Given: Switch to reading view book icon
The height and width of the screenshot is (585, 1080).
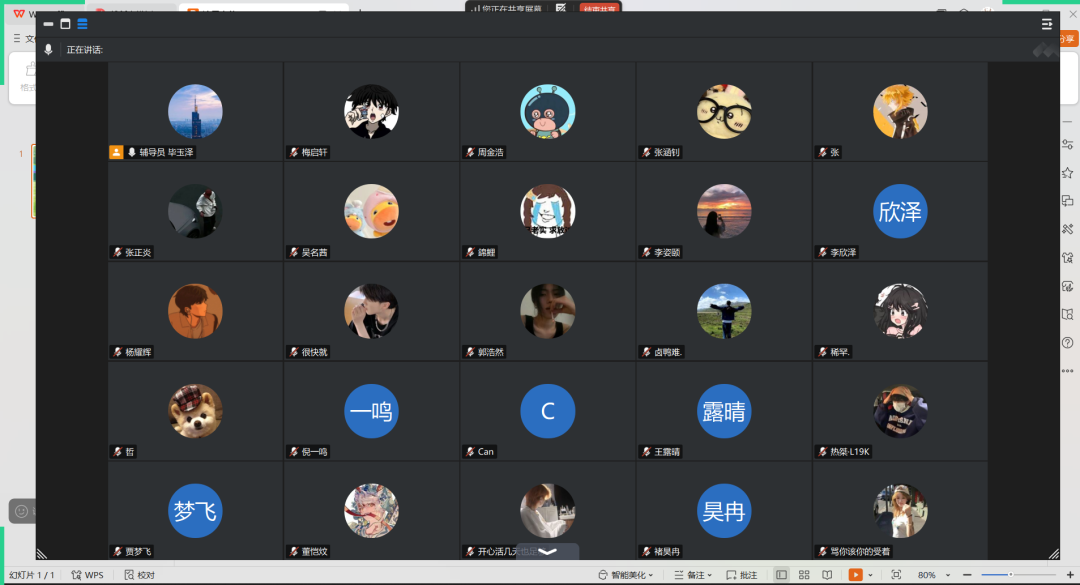Looking at the screenshot, I should 827,575.
